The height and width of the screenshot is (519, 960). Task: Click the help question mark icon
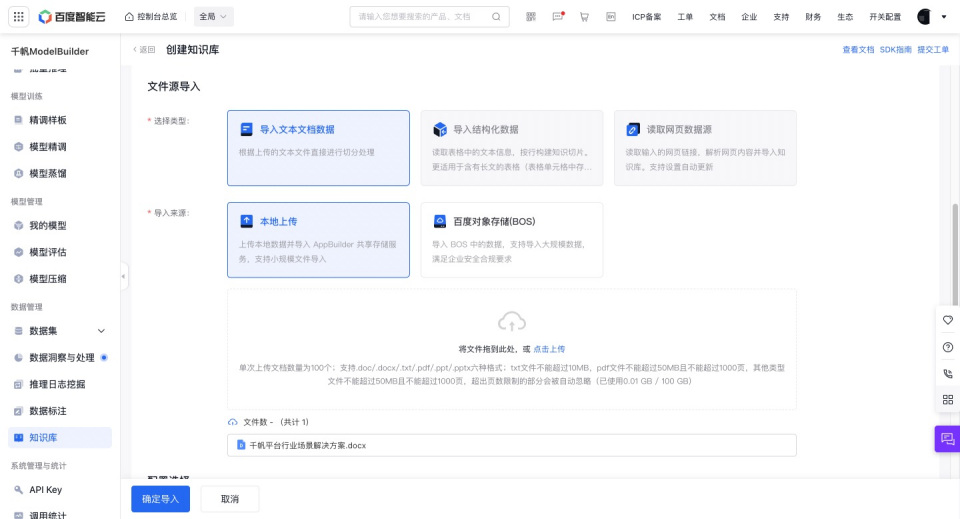[x=947, y=347]
